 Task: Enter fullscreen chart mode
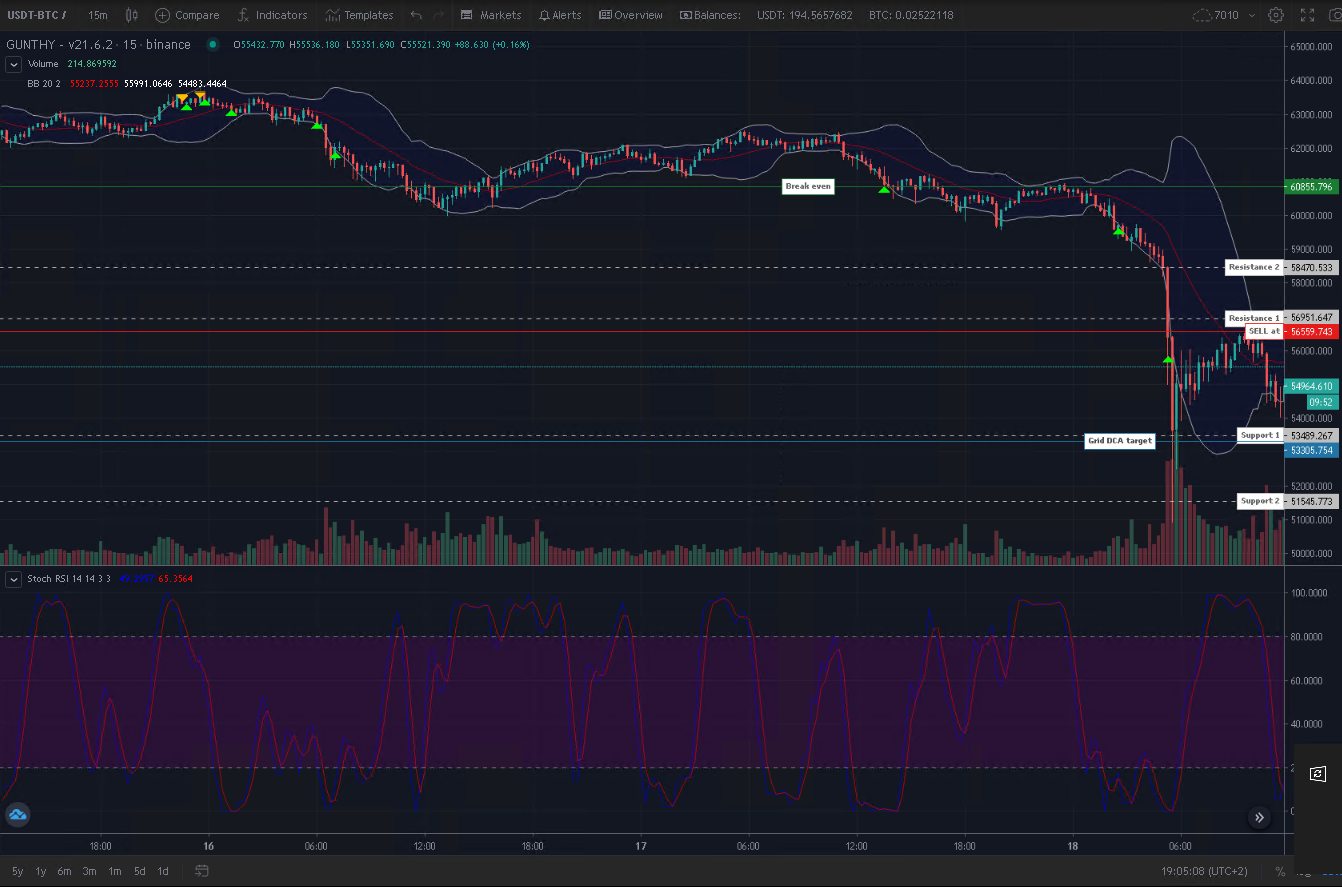pyautogui.click(x=1307, y=15)
